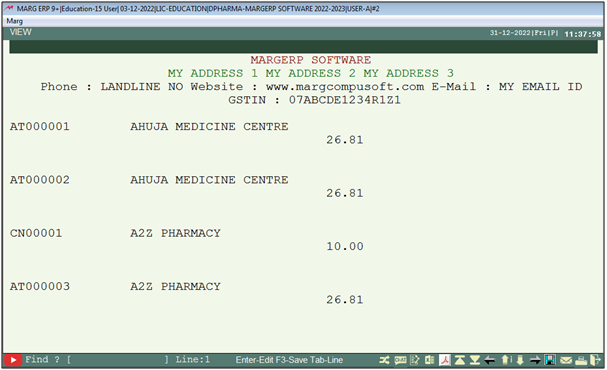Click the VIEW label in header bar
Viewport: 607px width, 370px height.
(21, 33)
